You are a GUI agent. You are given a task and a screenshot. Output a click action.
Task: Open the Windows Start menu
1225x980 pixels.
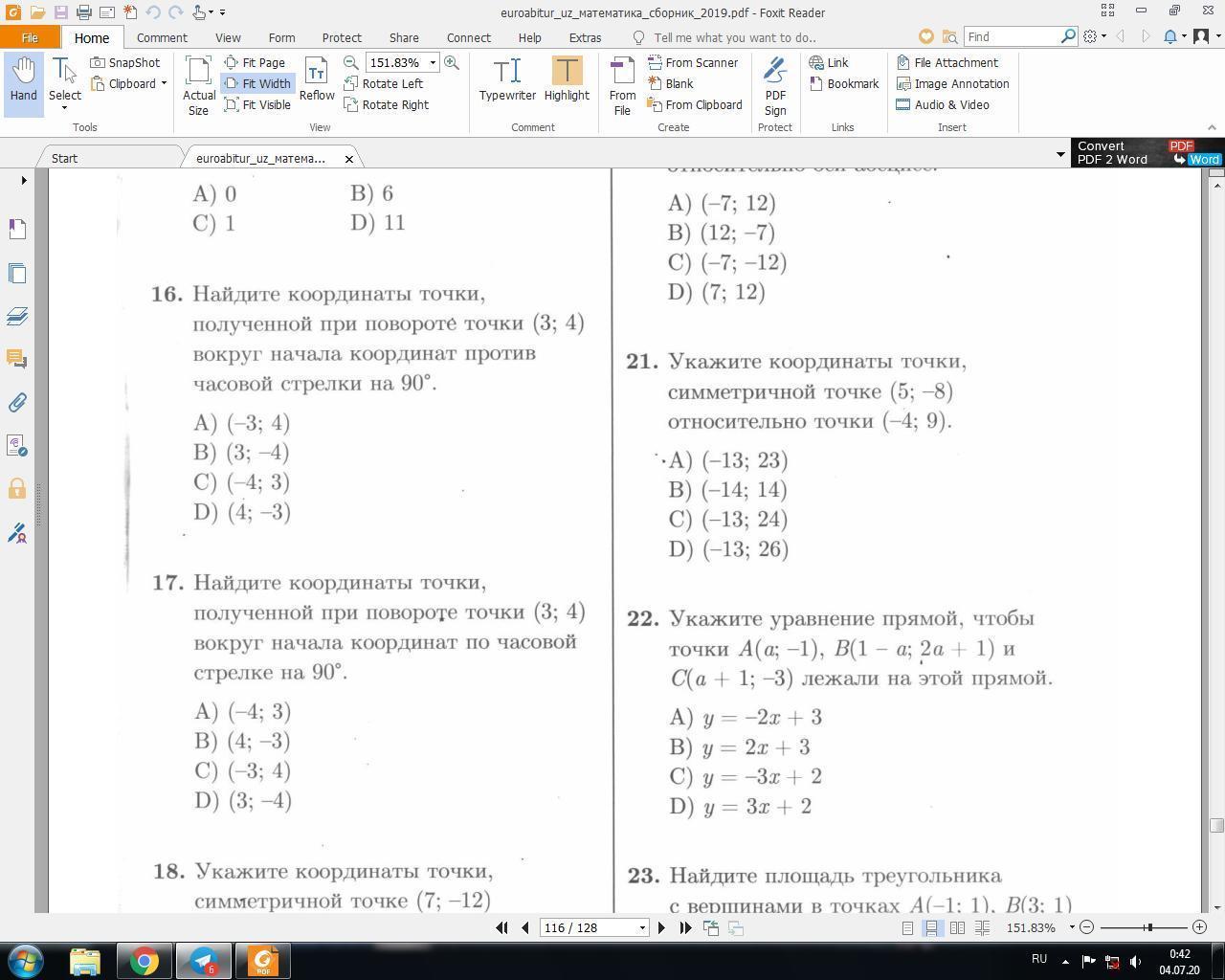pos(26,960)
